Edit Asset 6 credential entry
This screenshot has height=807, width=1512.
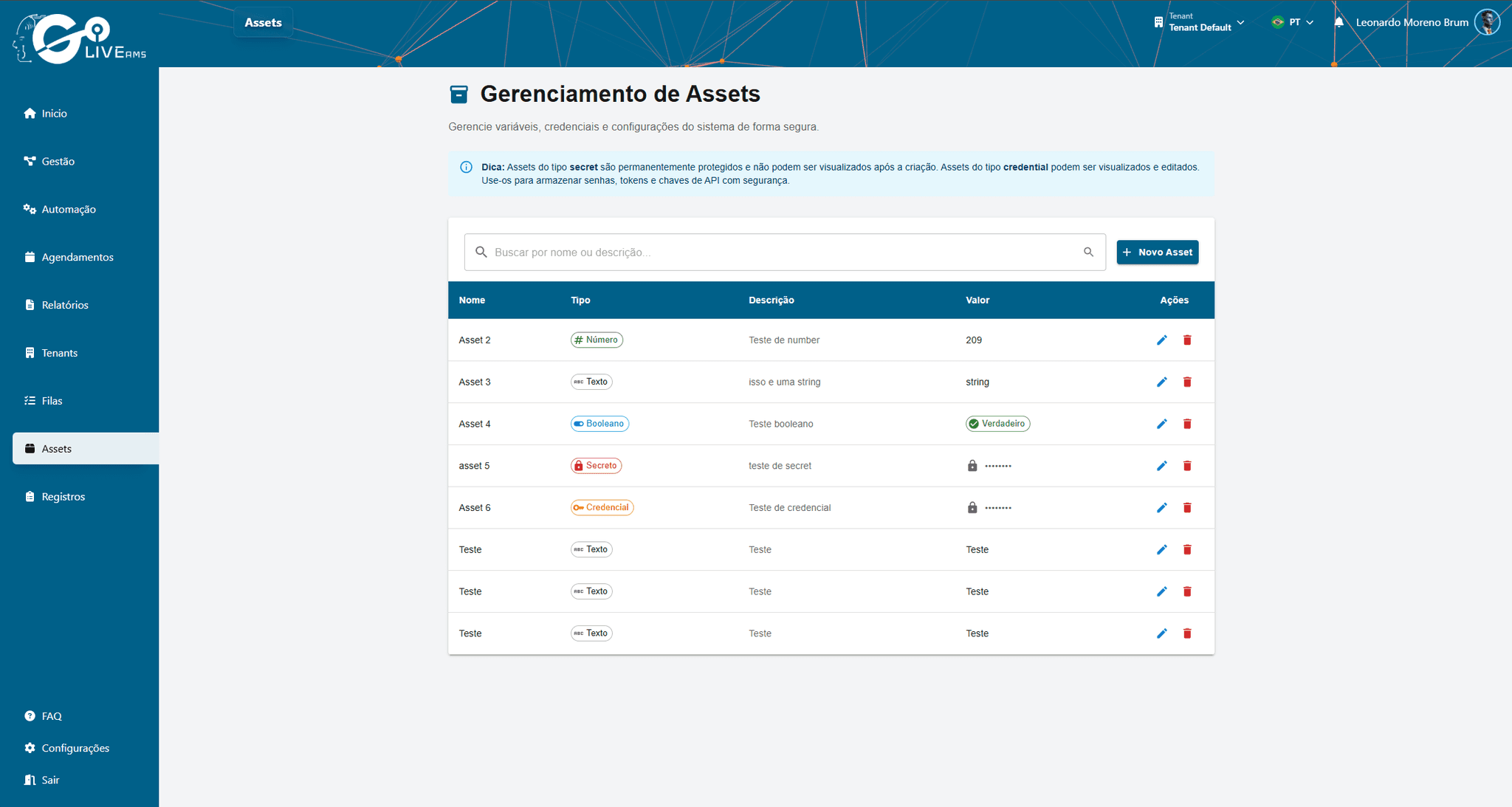pos(1161,508)
